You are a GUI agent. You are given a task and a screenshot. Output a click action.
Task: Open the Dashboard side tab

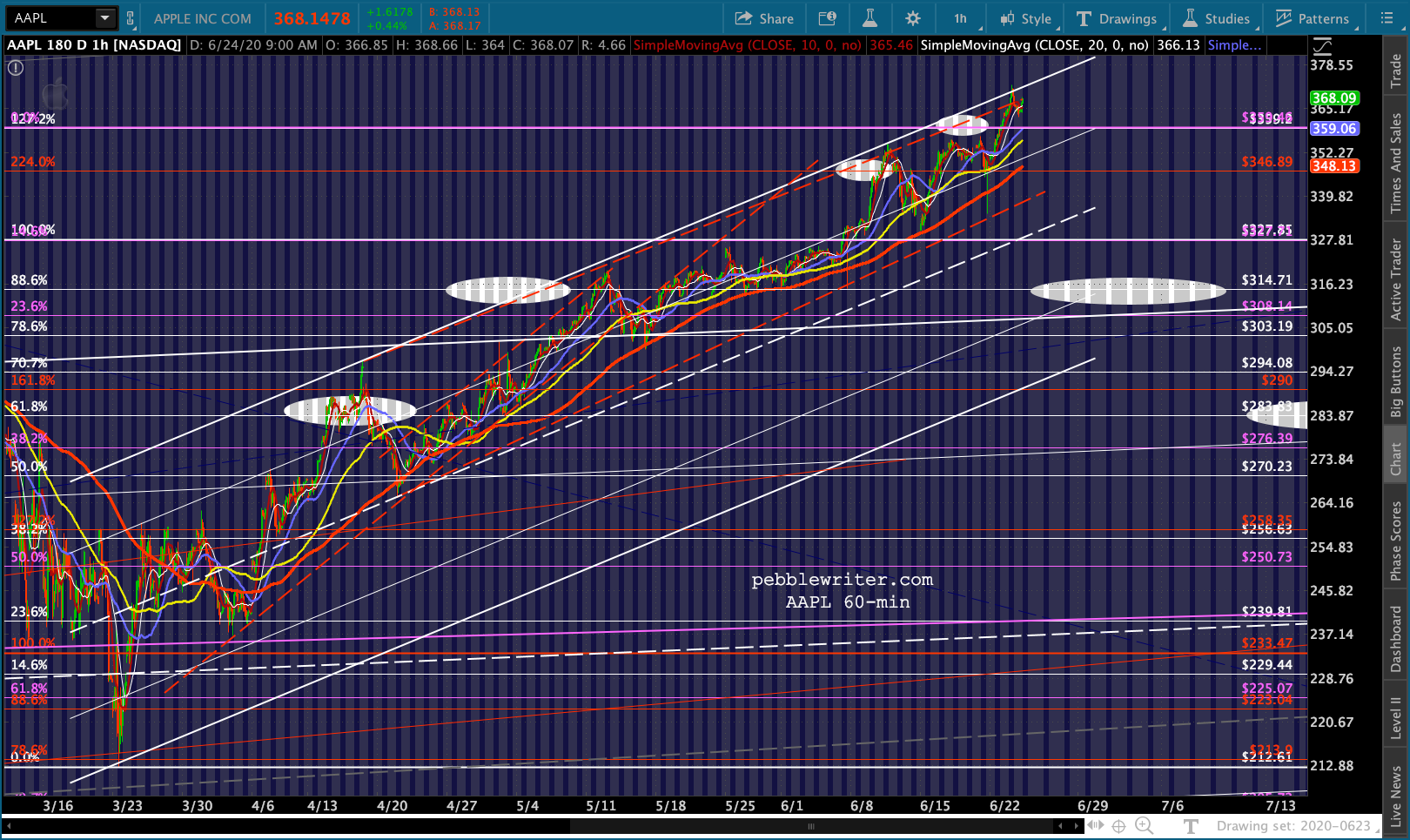(x=1396, y=639)
